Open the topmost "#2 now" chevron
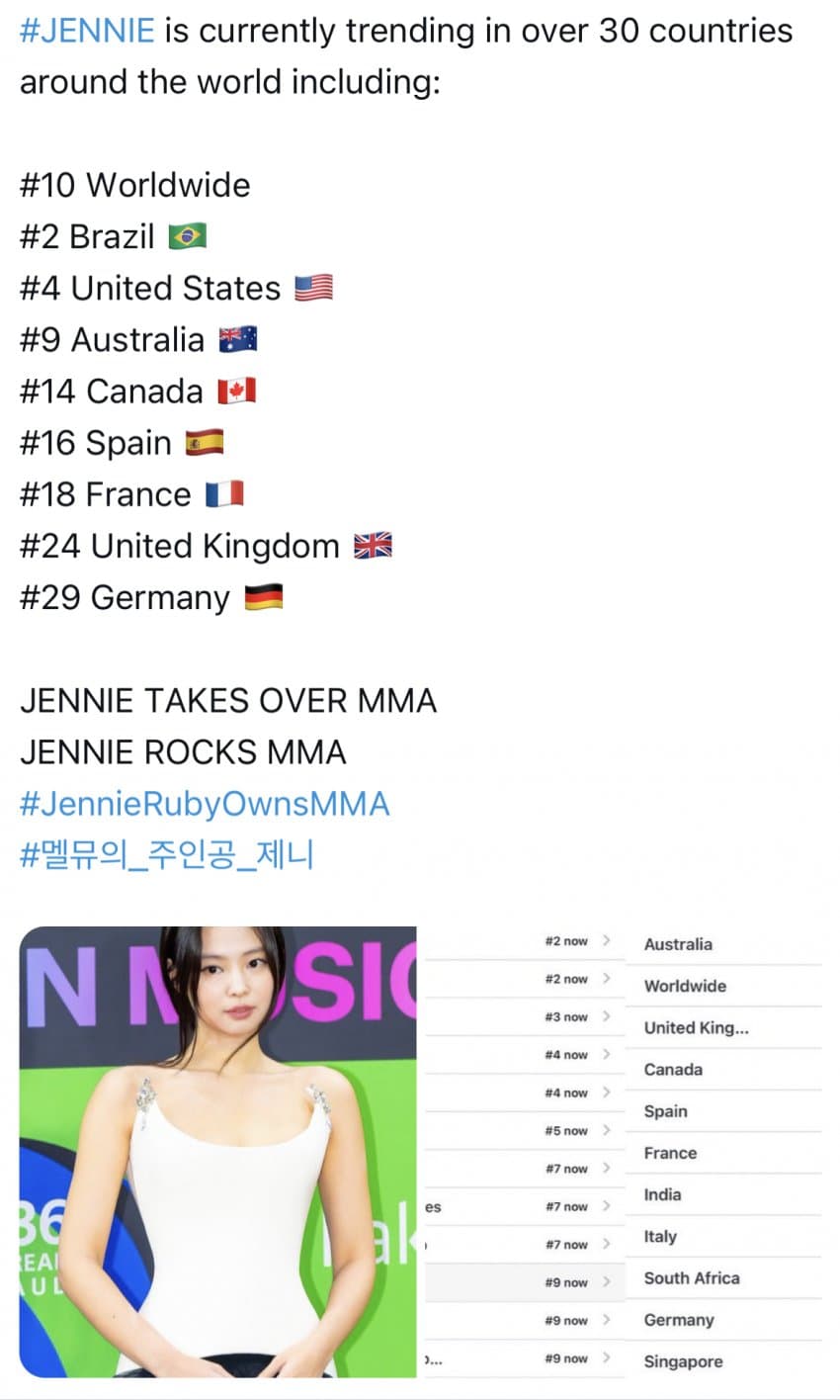Image resolution: width=840 pixels, height=1400 pixels. click(x=606, y=941)
